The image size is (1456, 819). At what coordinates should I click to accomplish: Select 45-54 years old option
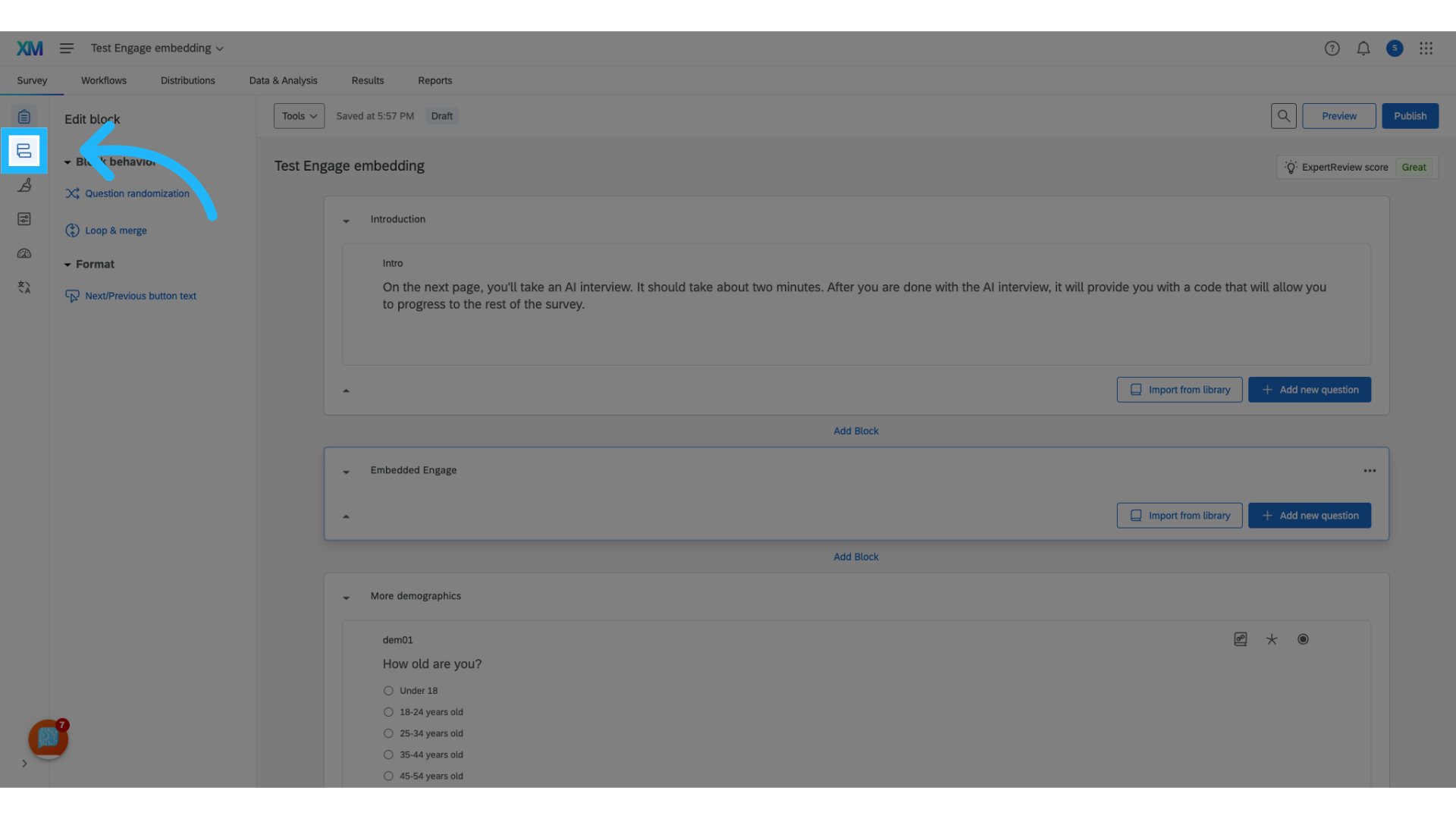pos(388,776)
